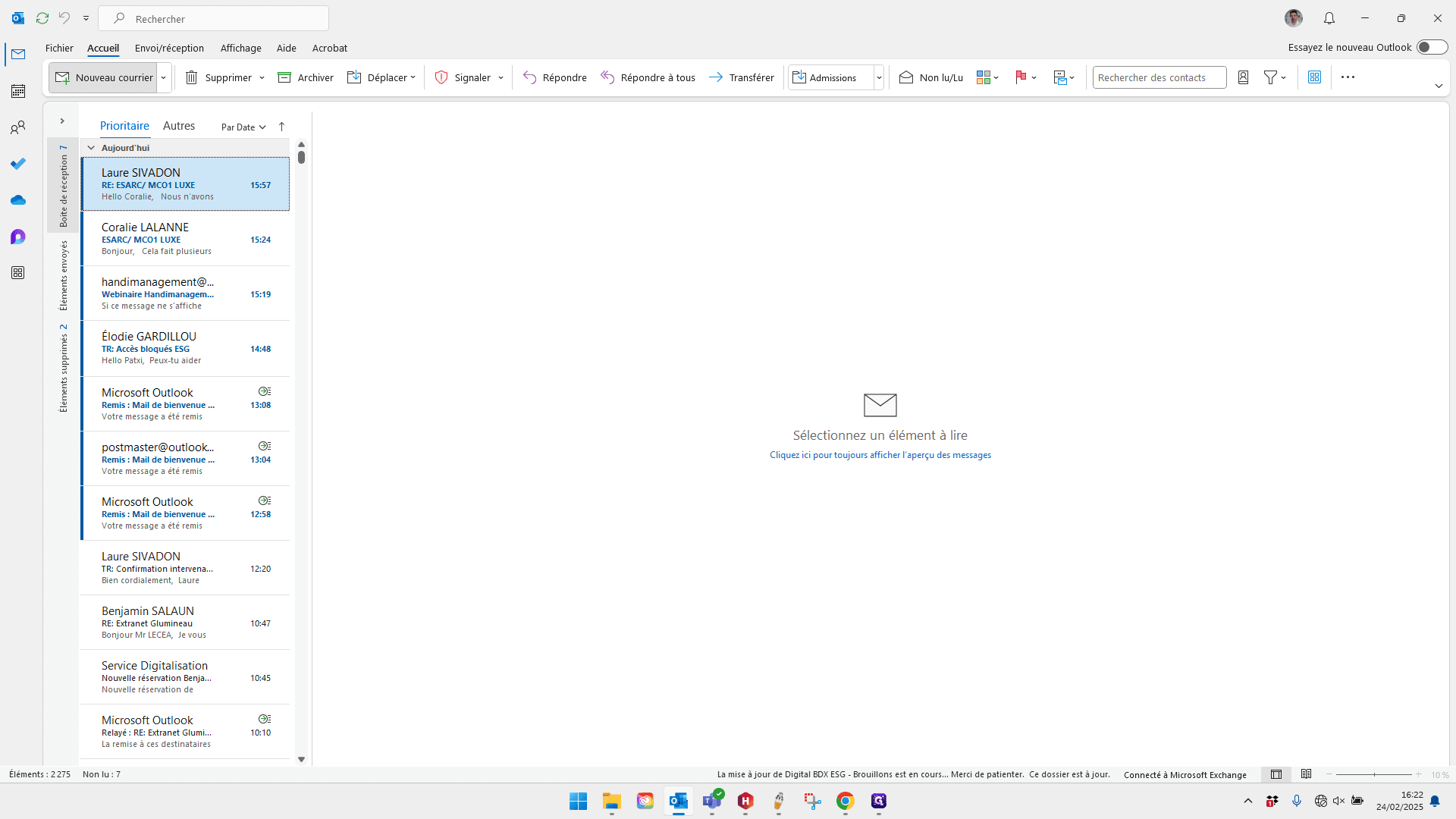Image resolution: width=1456 pixels, height=819 pixels.
Task: Open the Affichage ribbon tab
Action: pos(240,48)
